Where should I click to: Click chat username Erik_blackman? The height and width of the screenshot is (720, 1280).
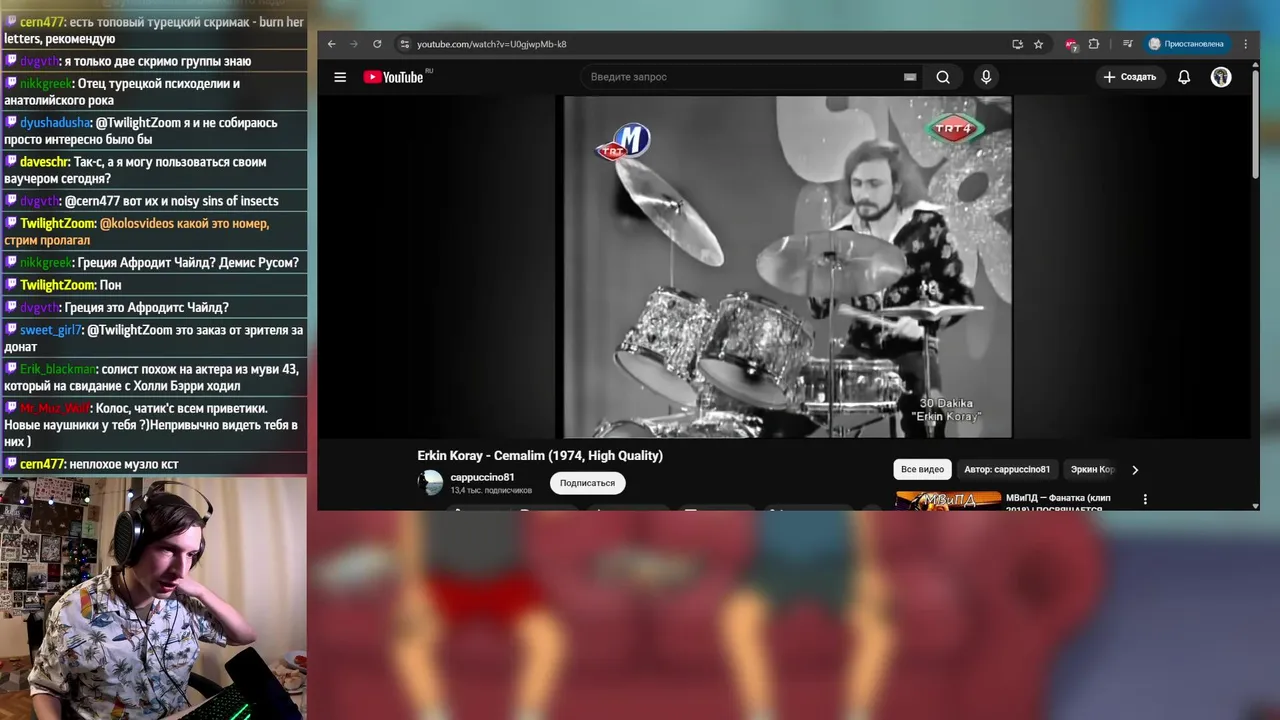58,369
